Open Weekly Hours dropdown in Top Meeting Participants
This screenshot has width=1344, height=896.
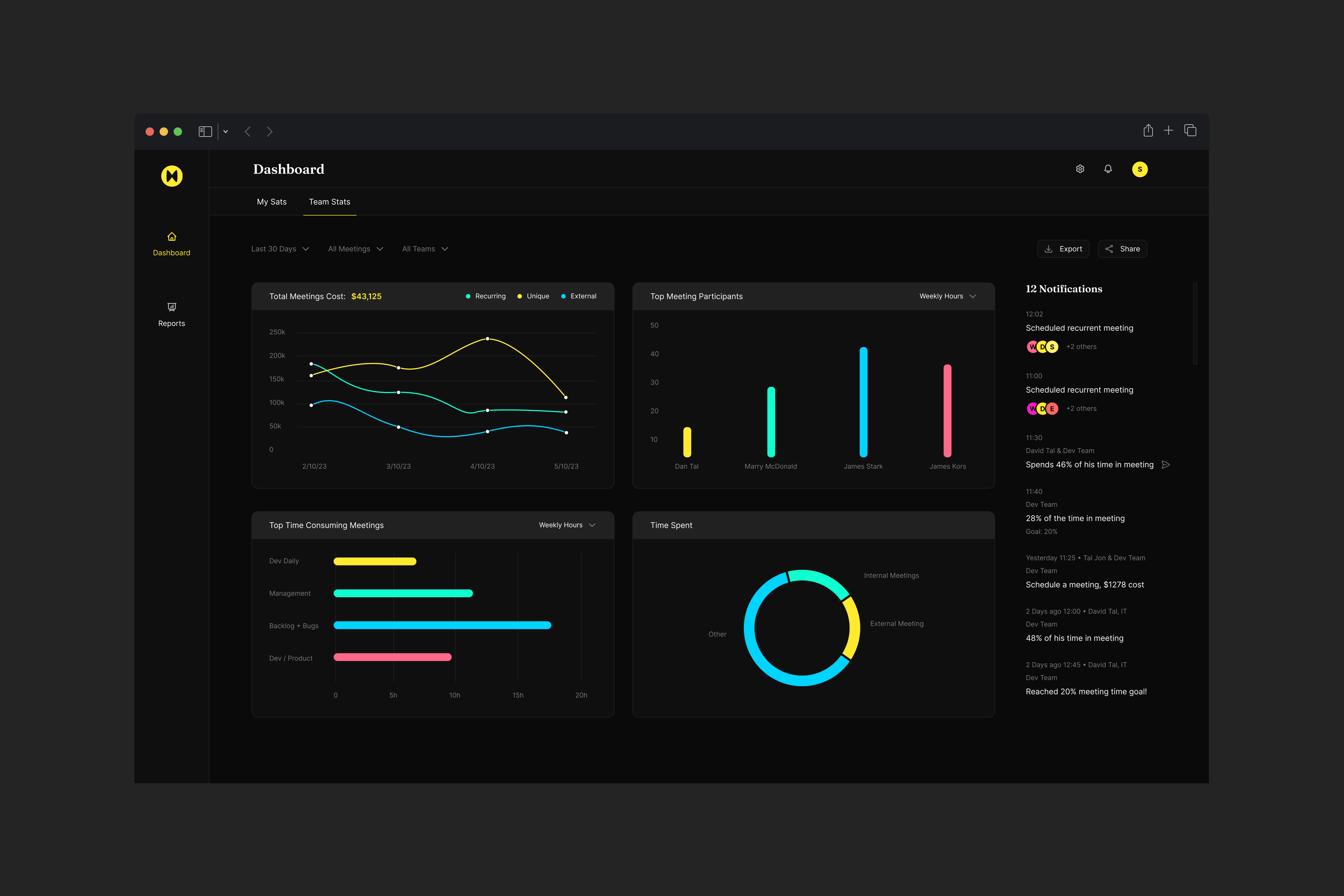[x=947, y=296]
